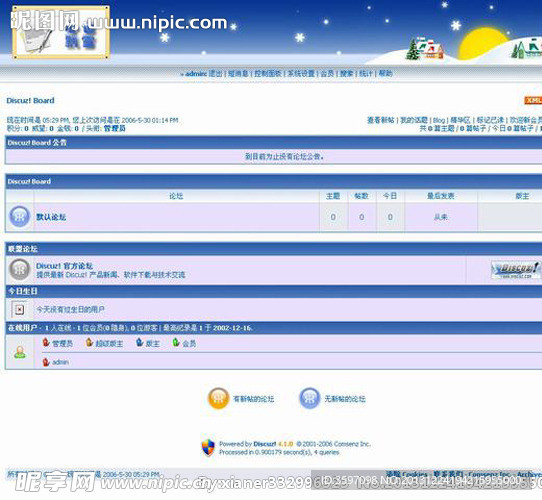
Task: Open the Discuz! link in footer
Action: [x=264, y=444]
